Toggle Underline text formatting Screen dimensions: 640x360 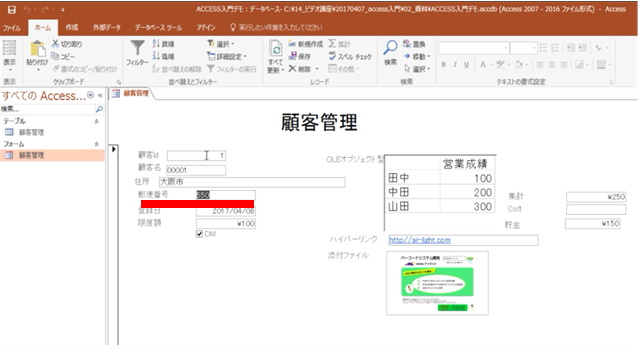[x=466, y=64]
